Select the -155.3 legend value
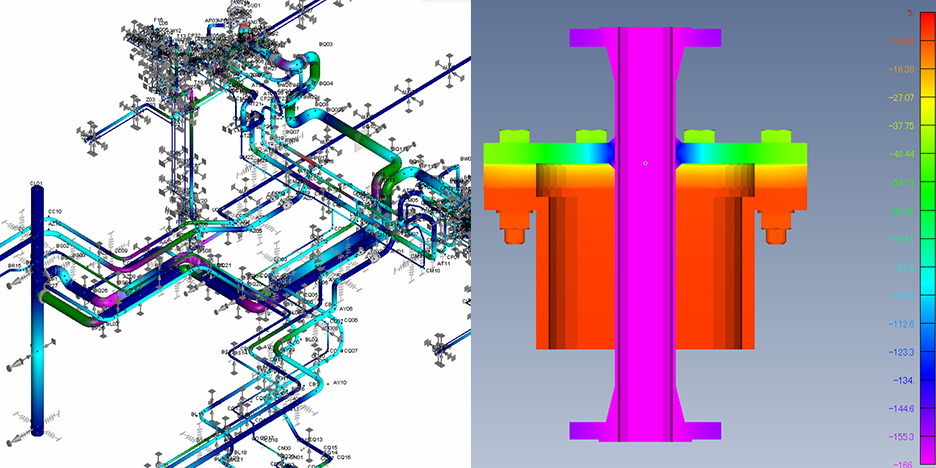This screenshot has width=936, height=468. [x=902, y=437]
